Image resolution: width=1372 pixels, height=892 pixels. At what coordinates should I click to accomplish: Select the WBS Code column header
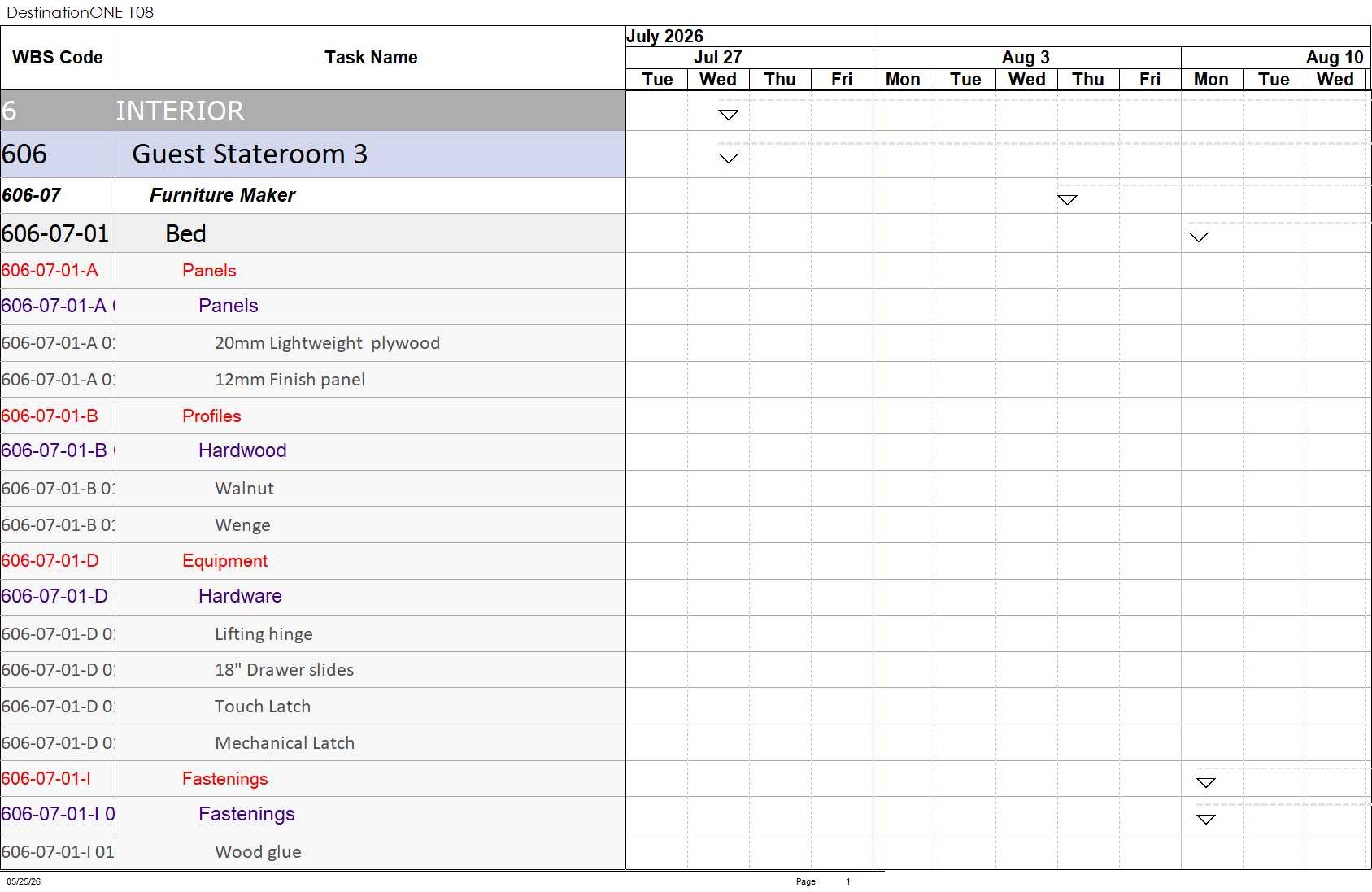click(x=58, y=58)
